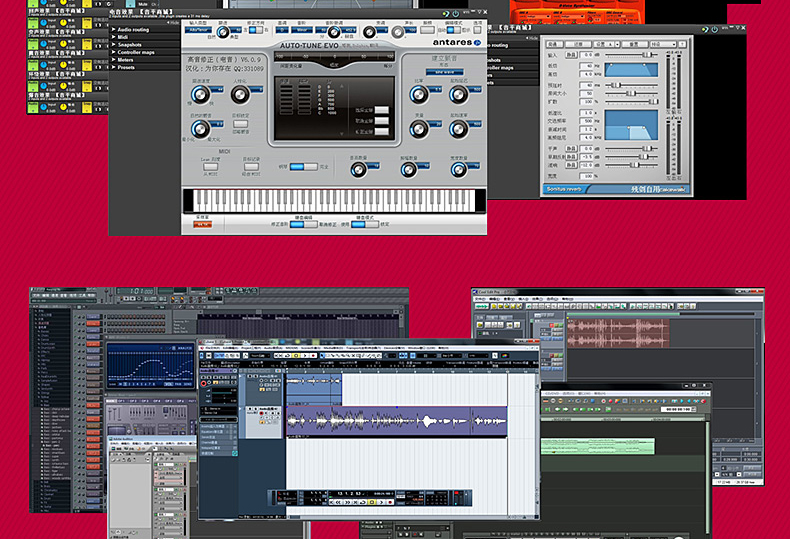Click yellow stop button in Cubase floating transport
Screen dimensions: 790x539
(372, 502)
